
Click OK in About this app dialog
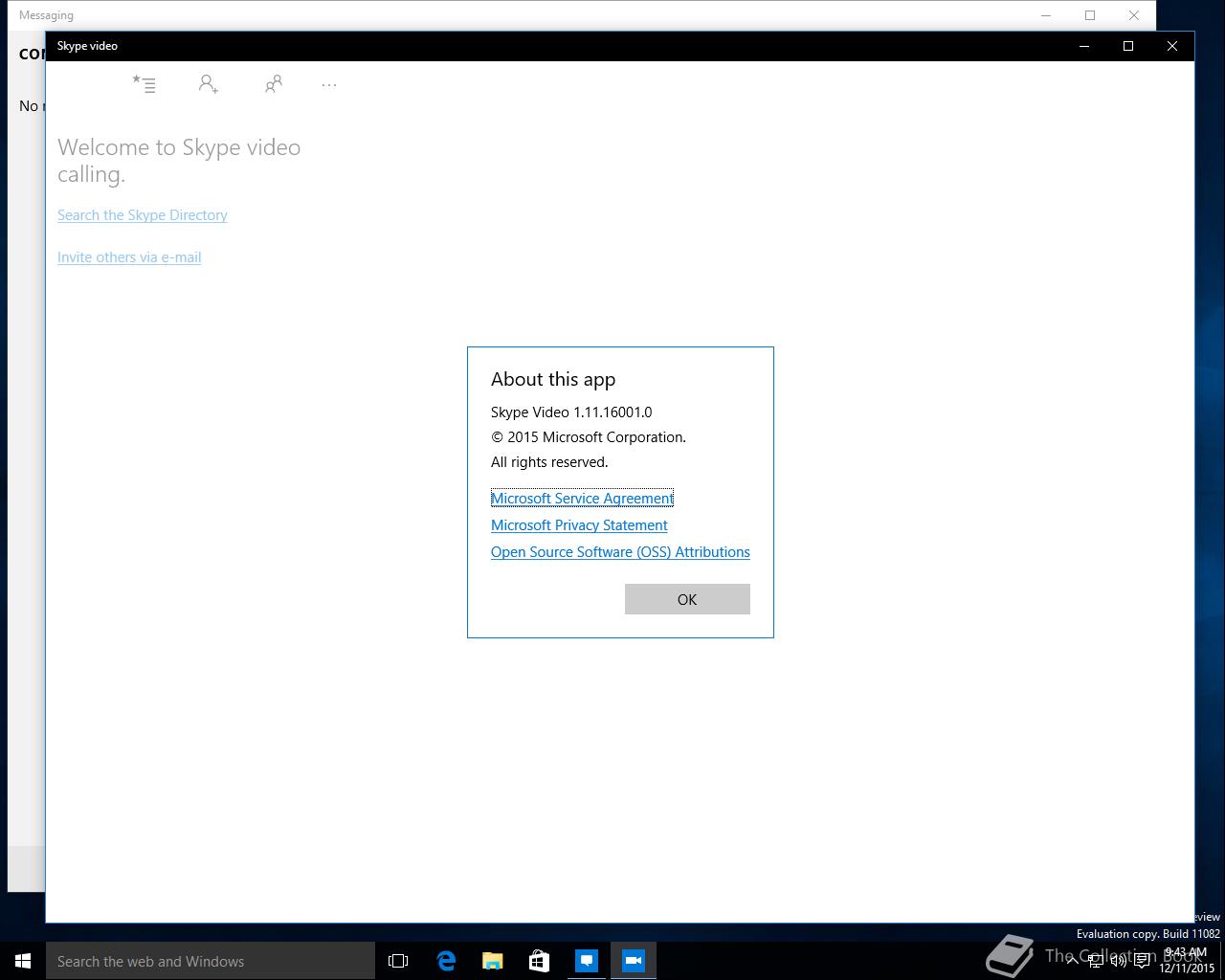(687, 599)
